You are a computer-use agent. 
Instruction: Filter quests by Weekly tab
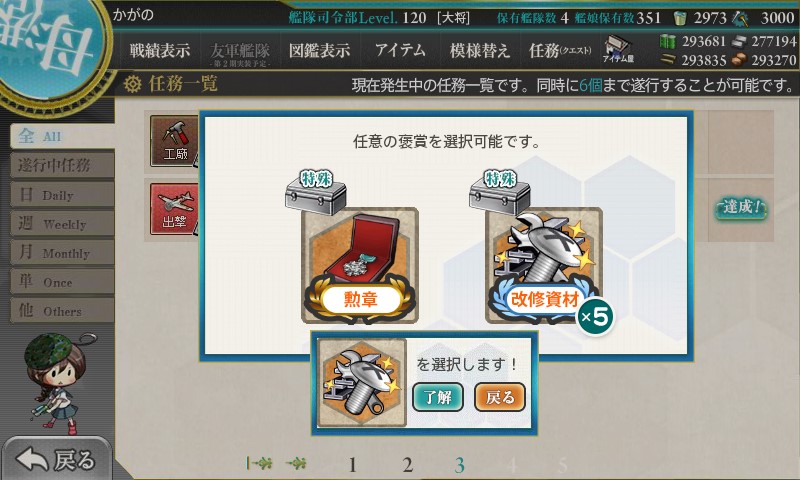point(62,224)
